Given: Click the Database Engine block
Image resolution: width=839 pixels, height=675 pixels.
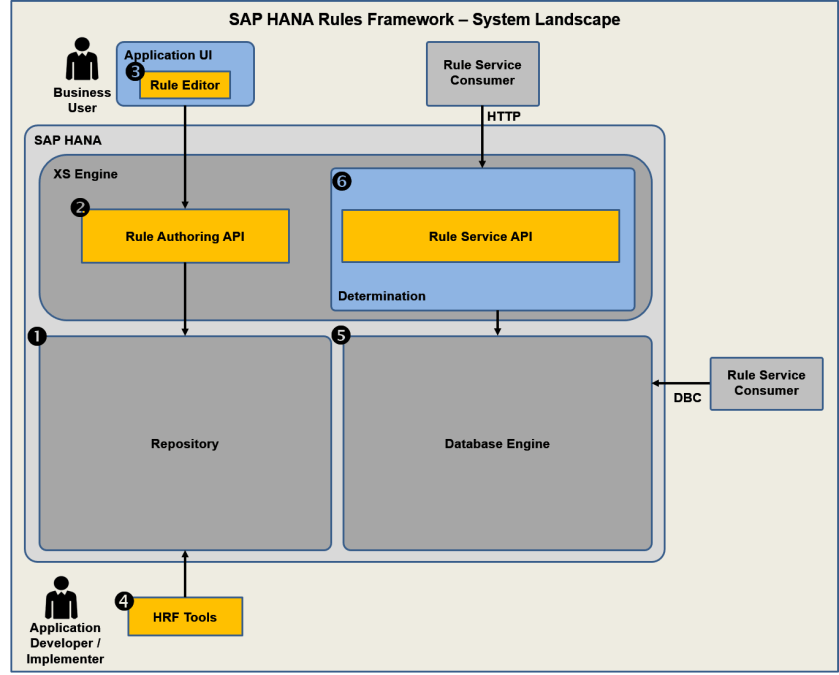Looking at the screenshot, I should [497, 443].
